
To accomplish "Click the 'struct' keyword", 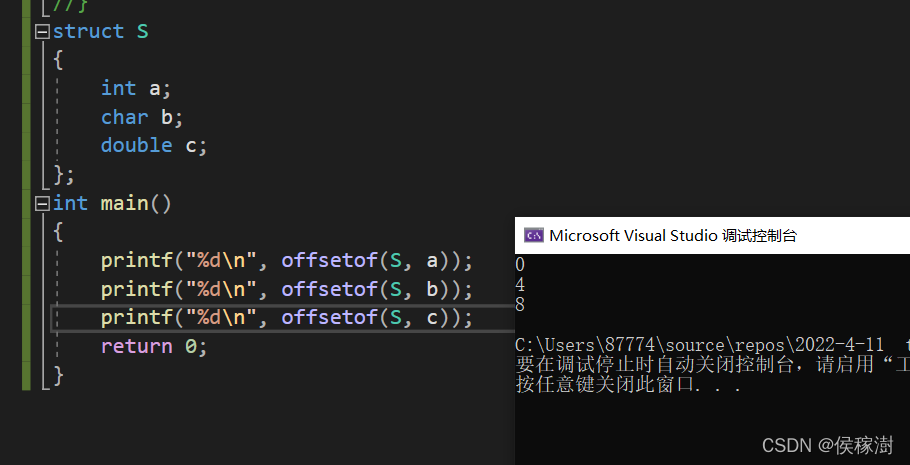I will click(88, 31).
